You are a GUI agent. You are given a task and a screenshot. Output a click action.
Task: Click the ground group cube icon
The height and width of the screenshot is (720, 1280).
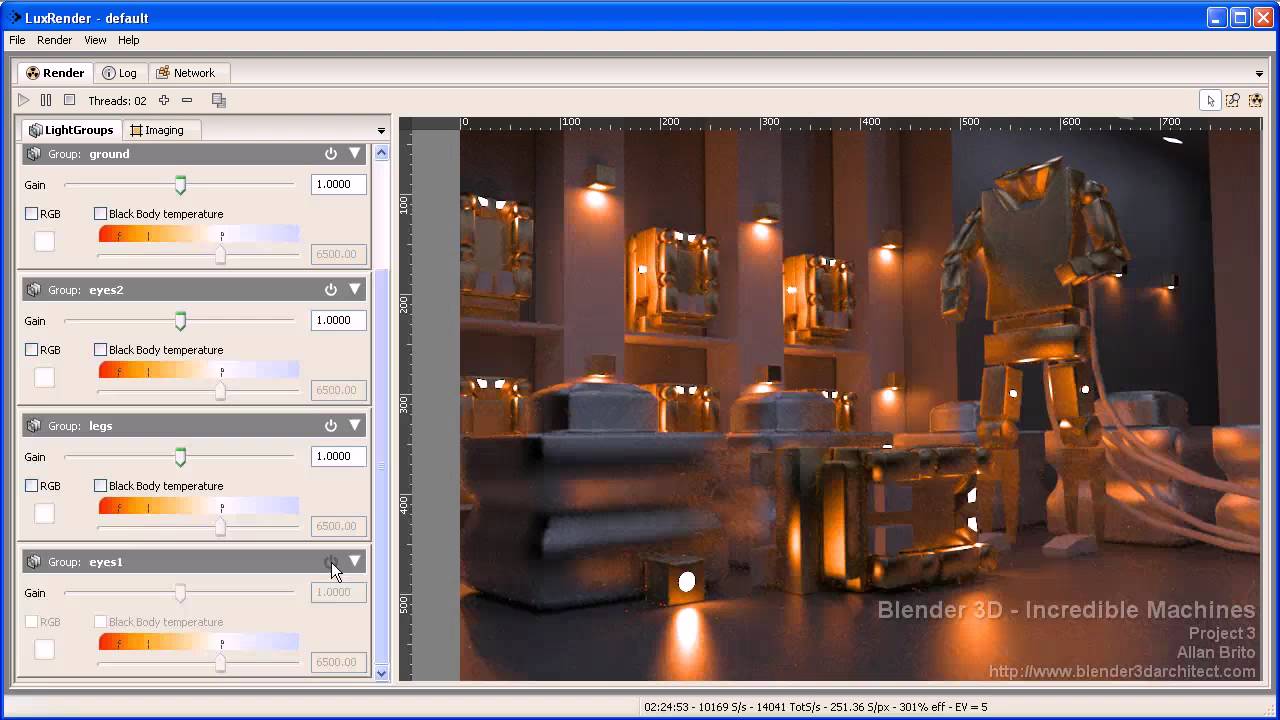[34, 154]
